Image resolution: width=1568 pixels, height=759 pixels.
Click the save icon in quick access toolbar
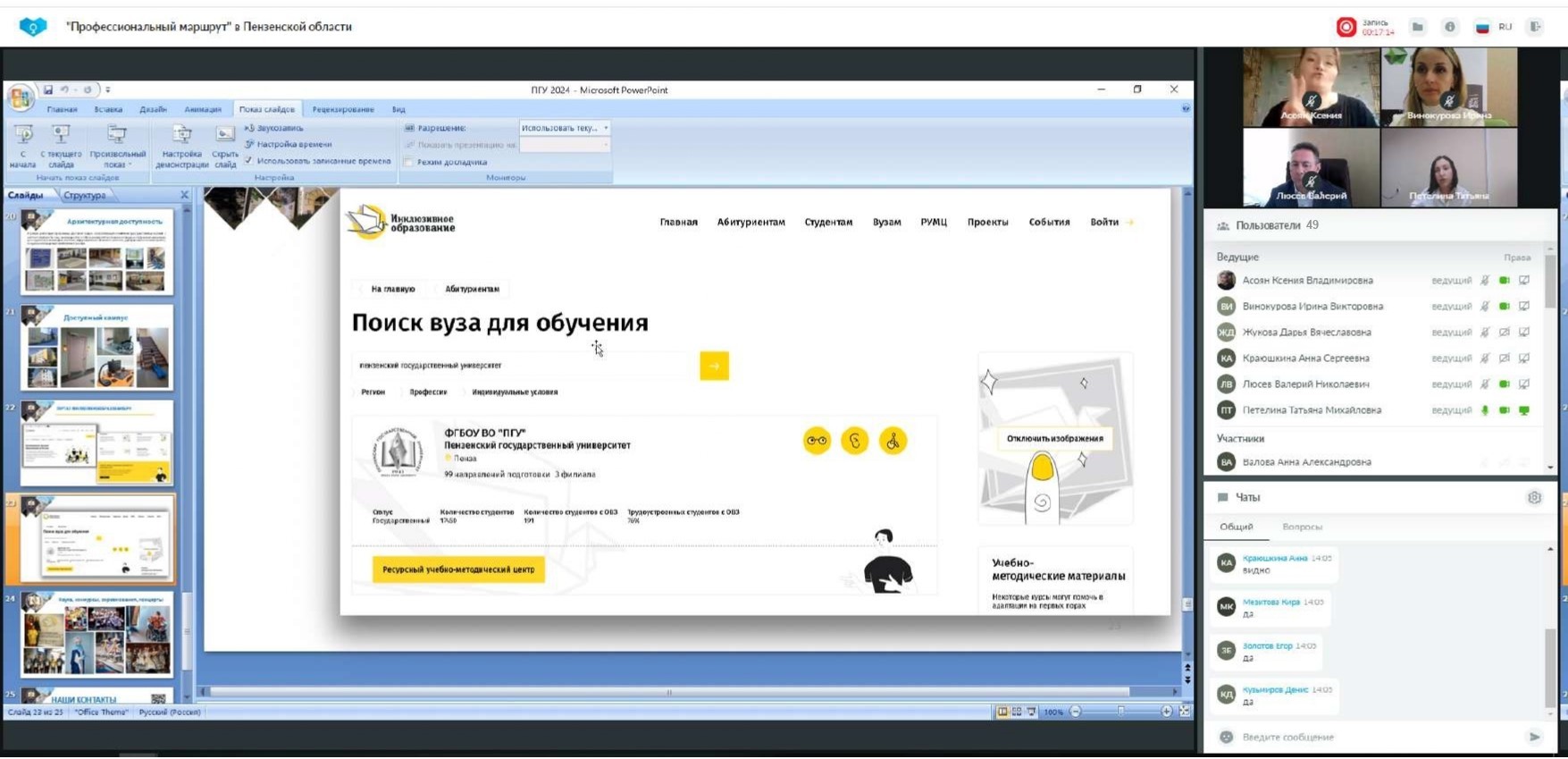[48, 90]
